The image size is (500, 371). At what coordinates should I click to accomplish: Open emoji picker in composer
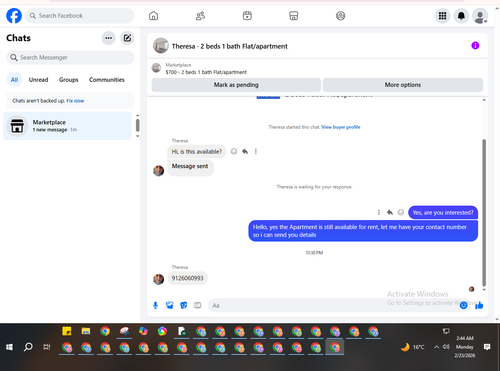point(463,305)
